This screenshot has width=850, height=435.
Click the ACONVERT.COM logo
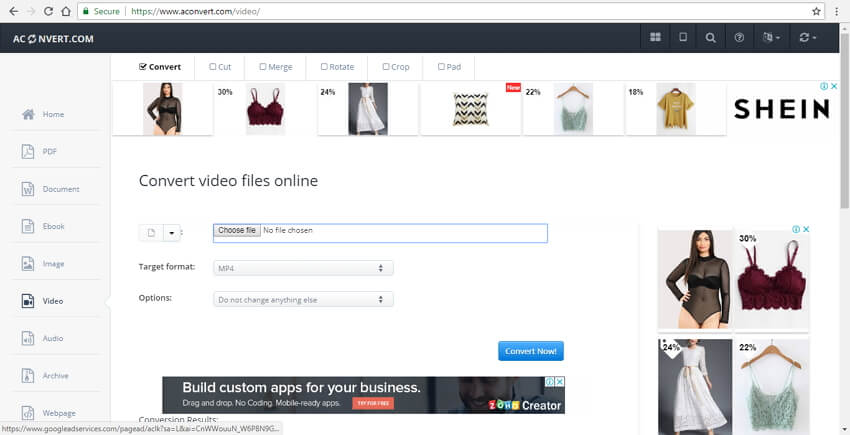[53, 39]
